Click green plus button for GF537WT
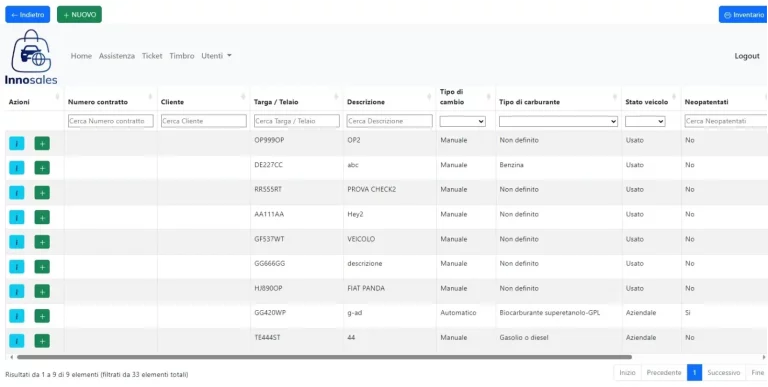 pyautogui.click(x=42, y=242)
